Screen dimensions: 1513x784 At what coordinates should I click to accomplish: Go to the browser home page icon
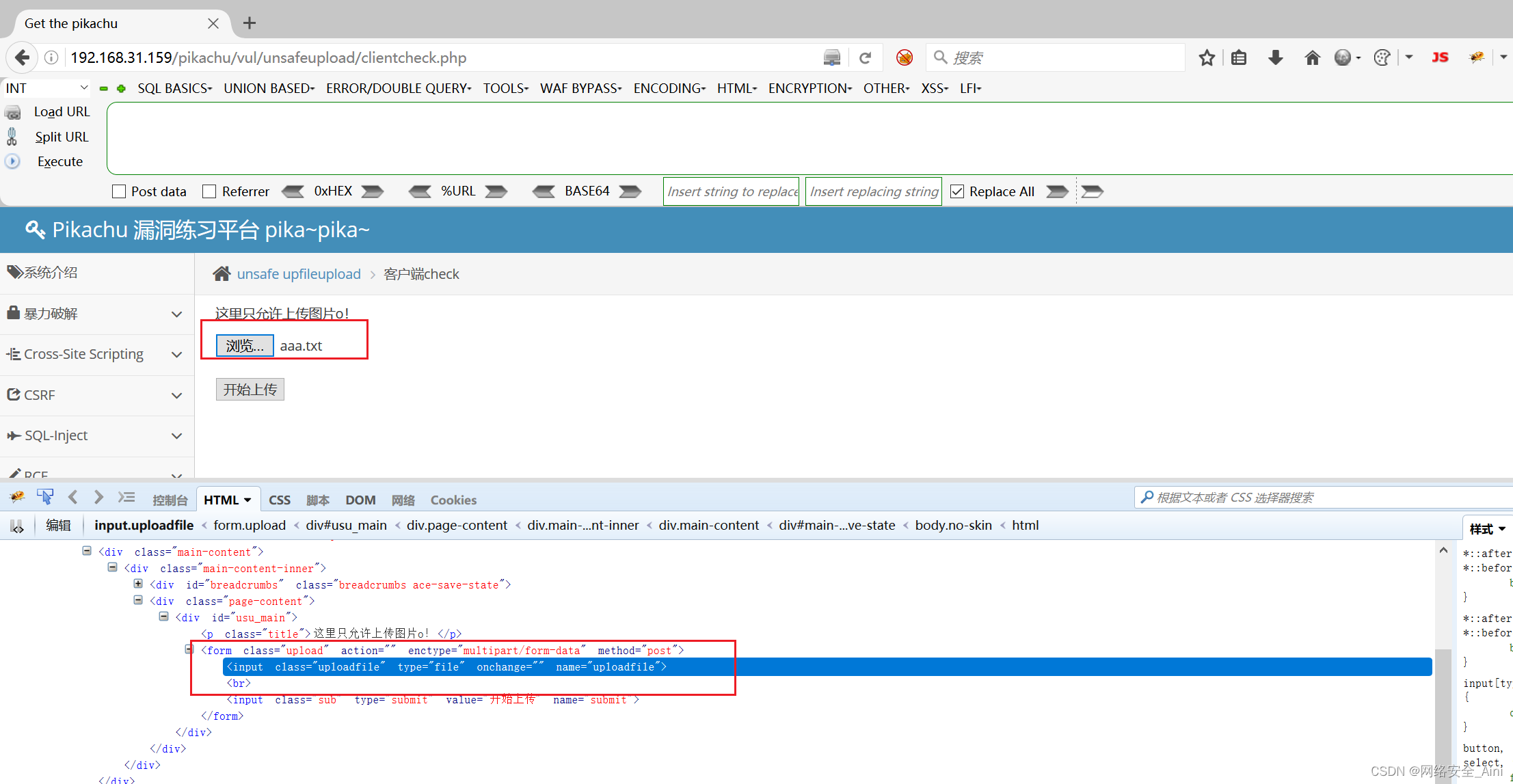click(x=1311, y=58)
